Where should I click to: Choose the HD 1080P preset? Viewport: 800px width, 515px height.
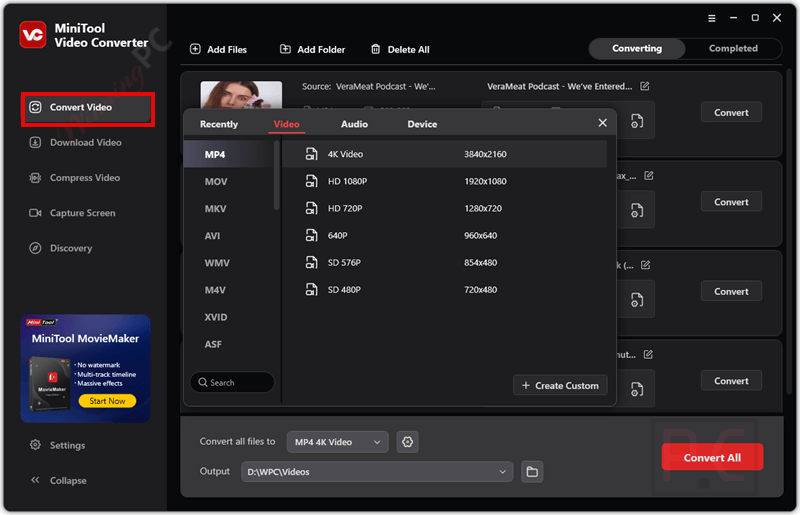coord(444,181)
